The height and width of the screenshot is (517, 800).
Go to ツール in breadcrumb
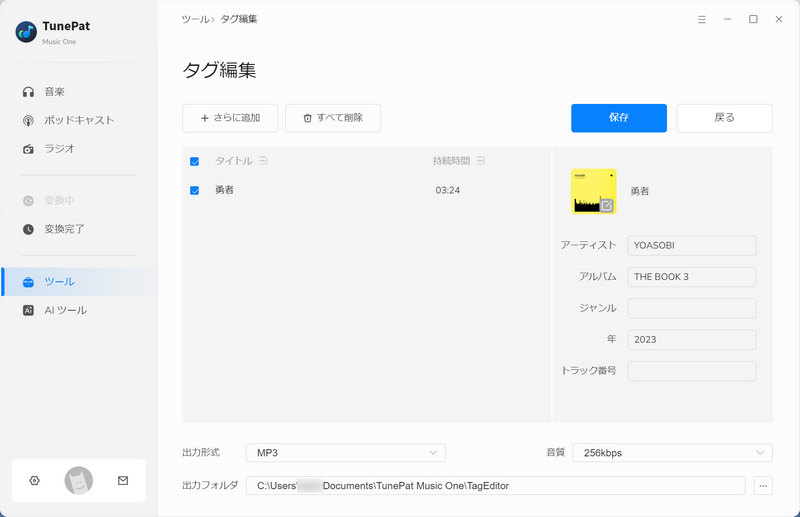point(195,19)
